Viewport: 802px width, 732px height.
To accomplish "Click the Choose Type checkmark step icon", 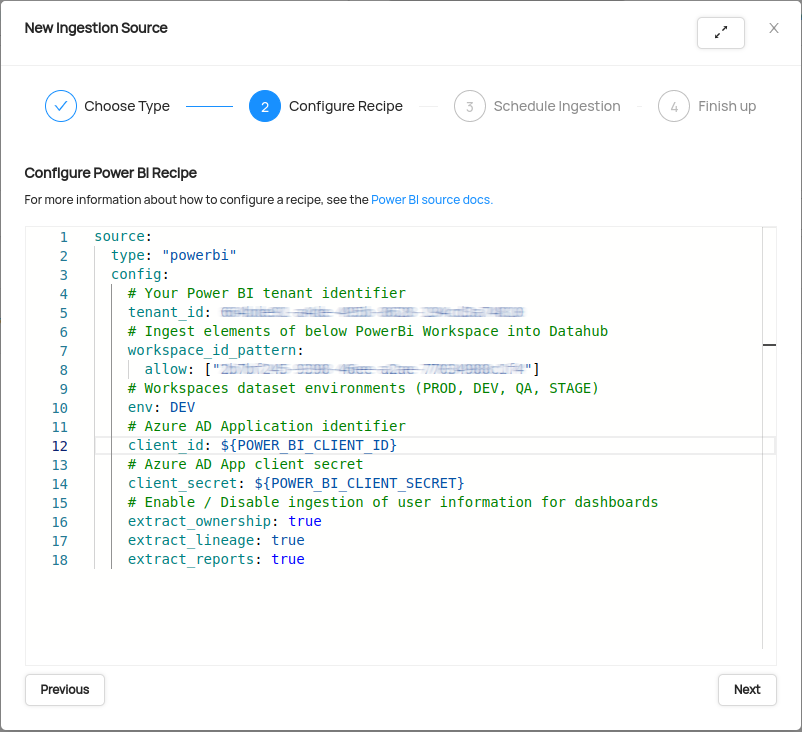I will [x=61, y=106].
